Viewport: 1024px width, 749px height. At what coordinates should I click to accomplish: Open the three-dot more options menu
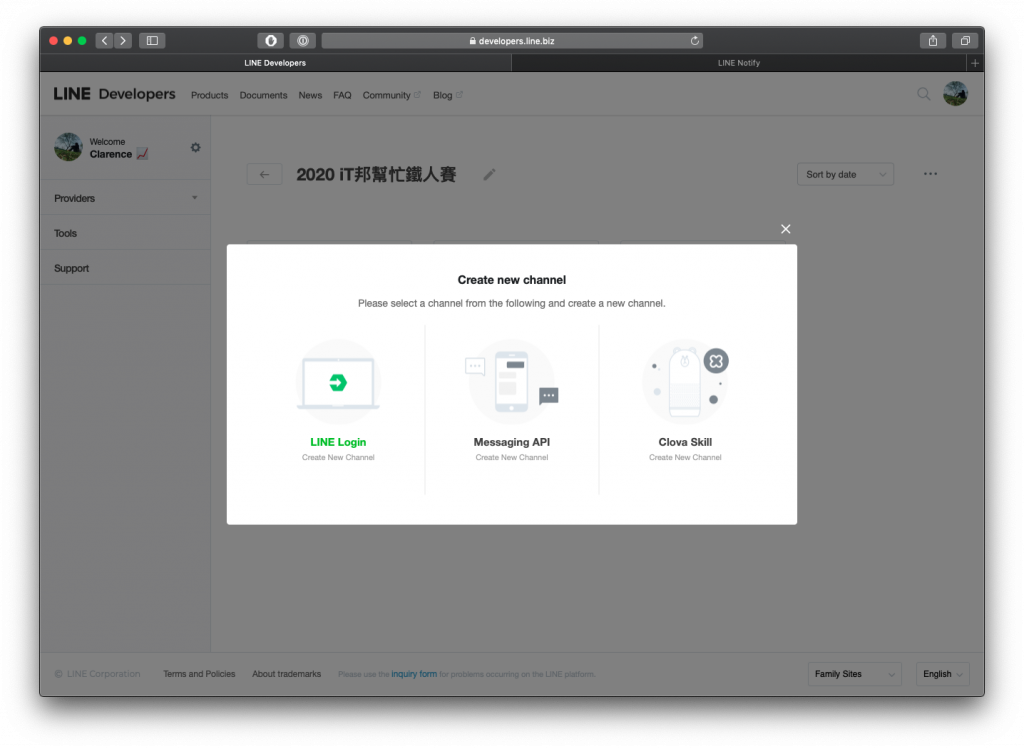click(x=931, y=174)
